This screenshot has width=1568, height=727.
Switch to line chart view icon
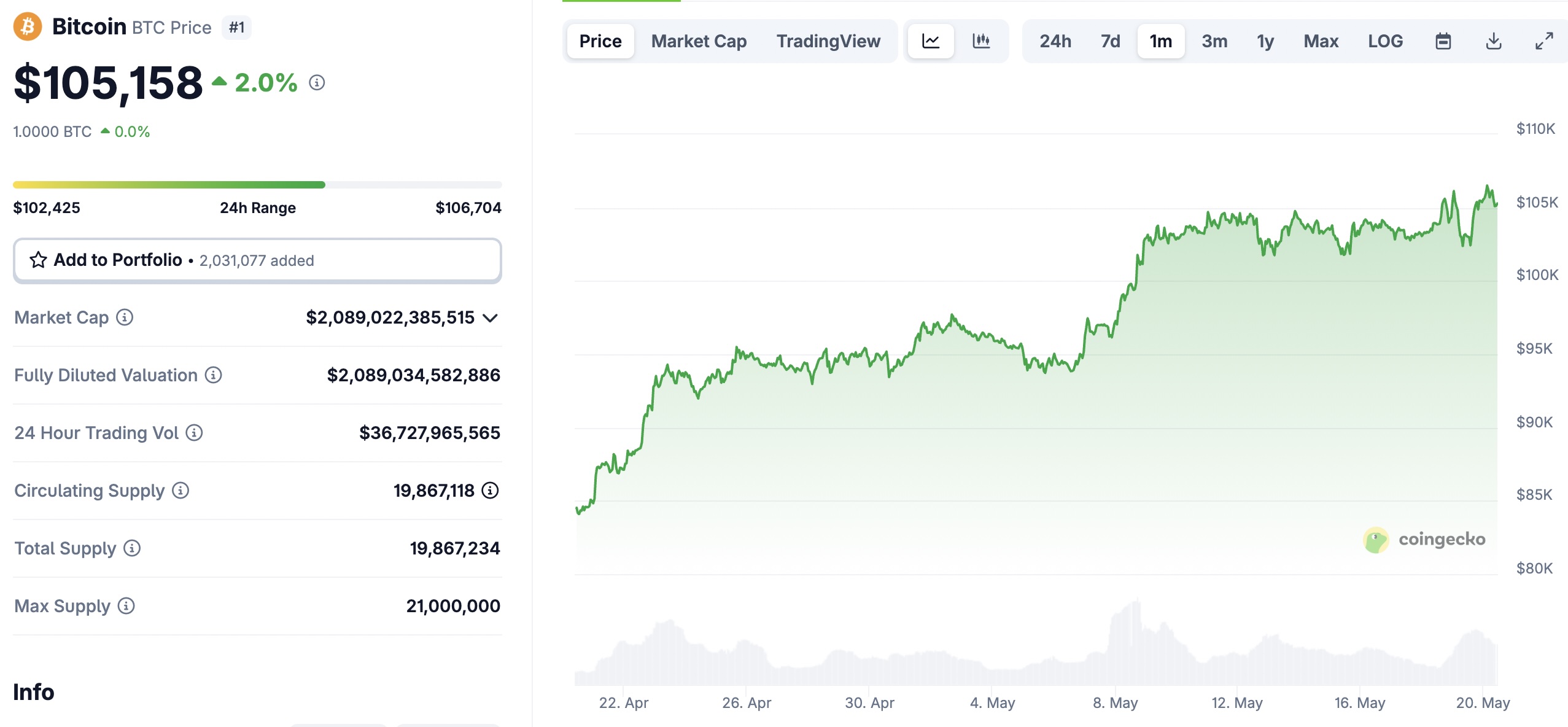(x=931, y=41)
